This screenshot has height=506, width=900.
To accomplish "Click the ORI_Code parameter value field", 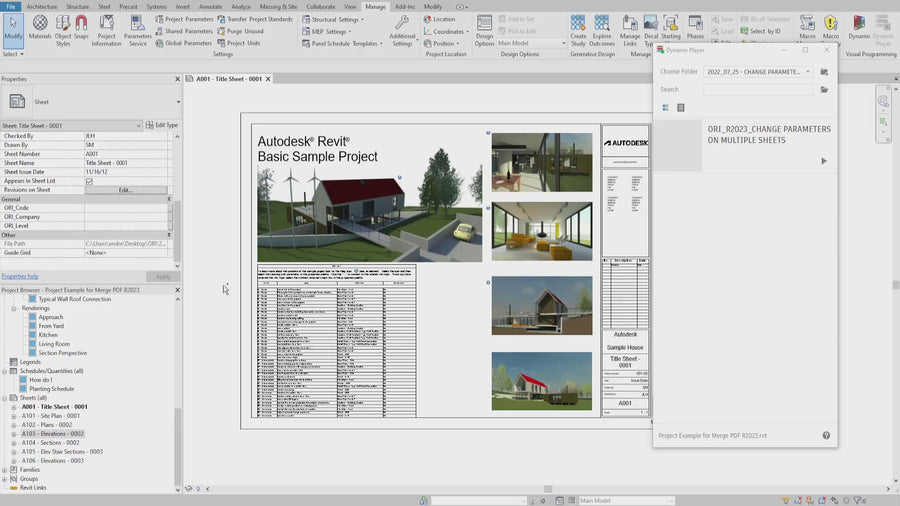I will click(127, 208).
